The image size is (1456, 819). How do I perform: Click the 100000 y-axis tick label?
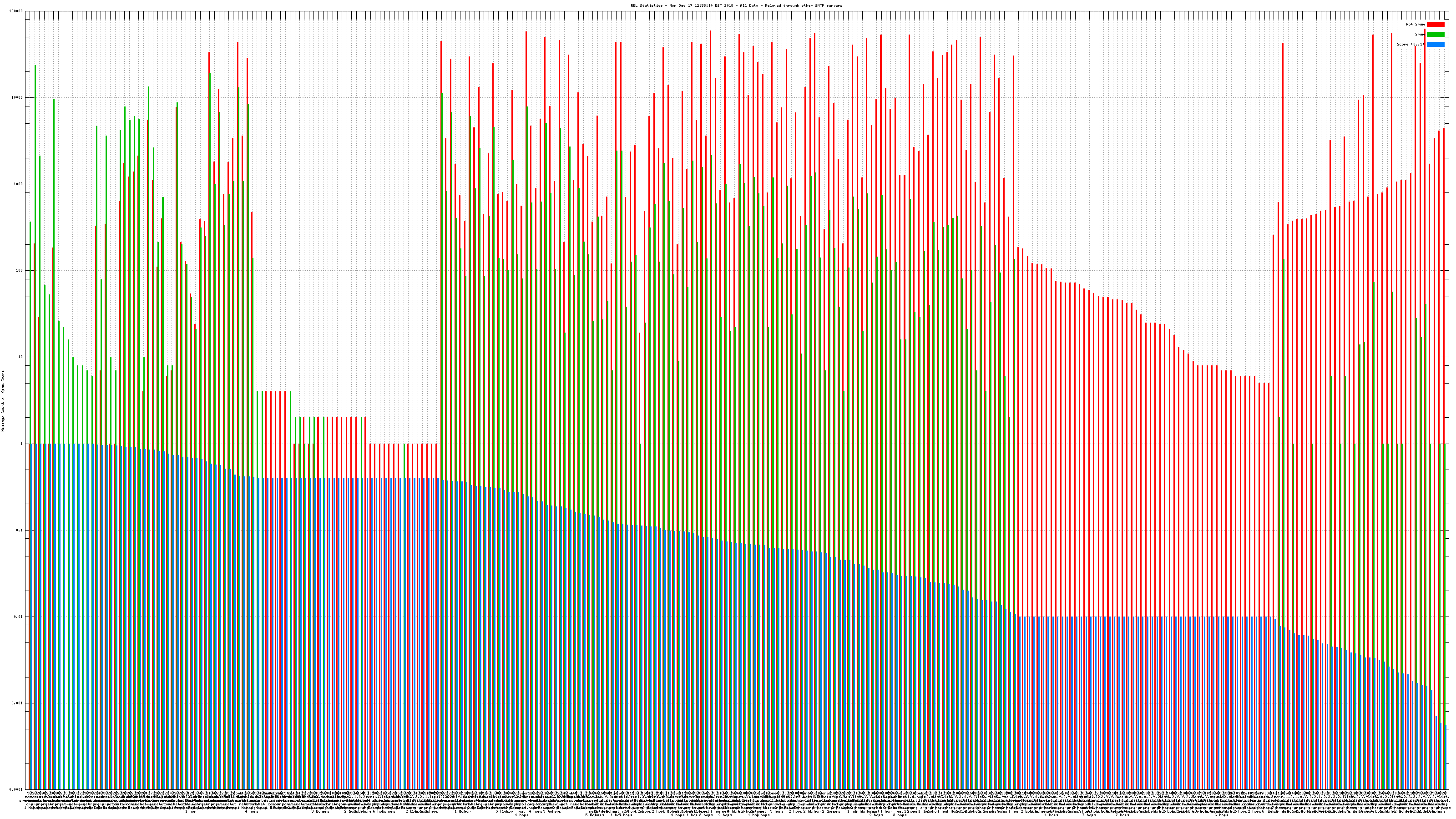pyautogui.click(x=16, y=11)
